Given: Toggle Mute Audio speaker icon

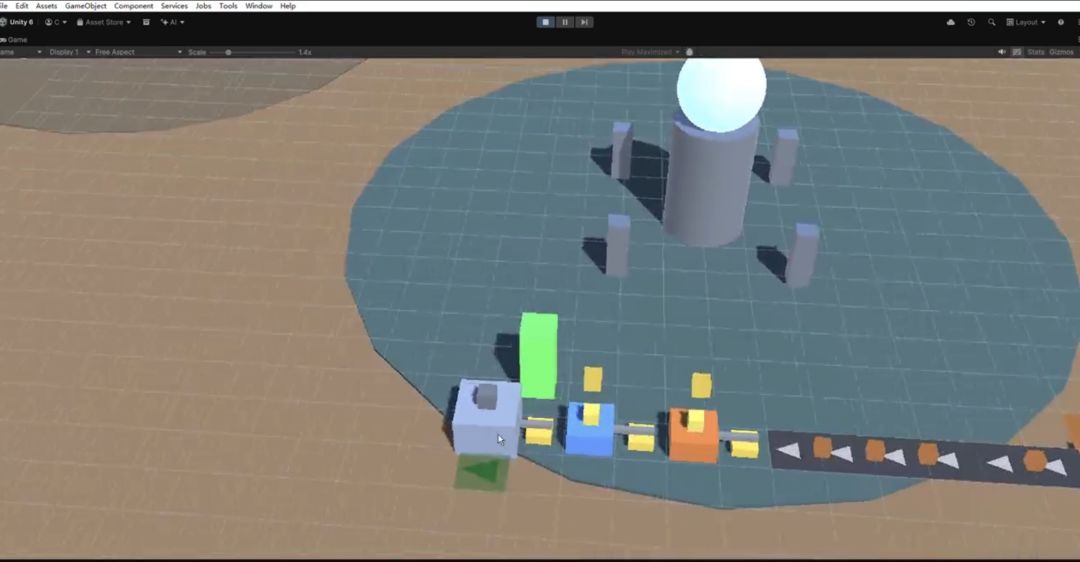Looking at the screenshot, I should pyautogui.click(x=1001, y=52).
